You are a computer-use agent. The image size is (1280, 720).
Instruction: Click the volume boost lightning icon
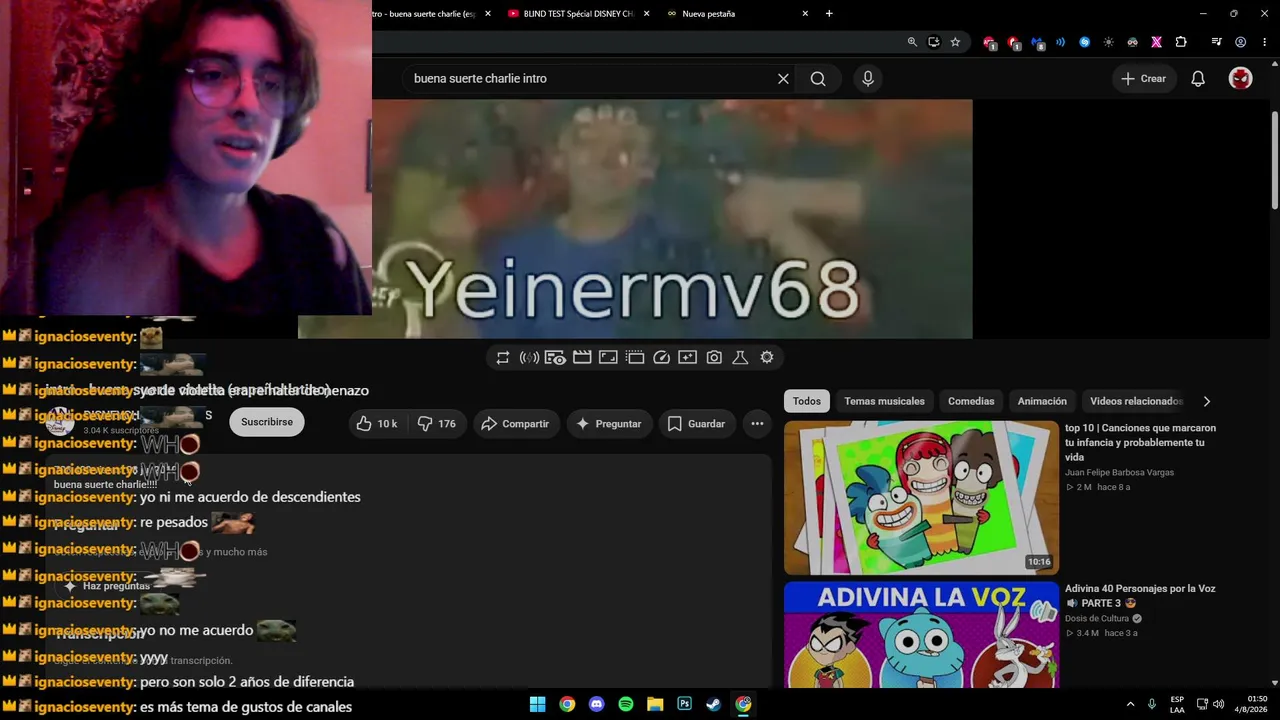click(x=529, y=357)
